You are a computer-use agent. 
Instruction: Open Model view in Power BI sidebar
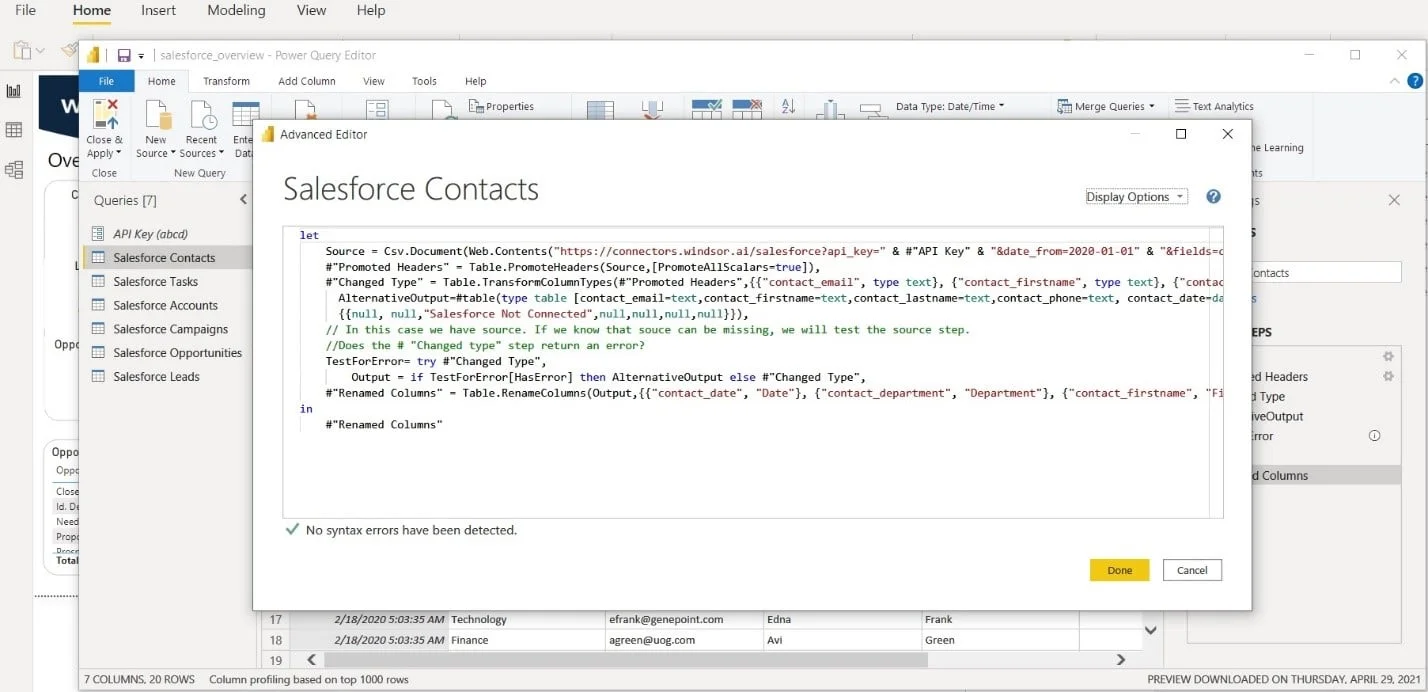tap(14, 169)
